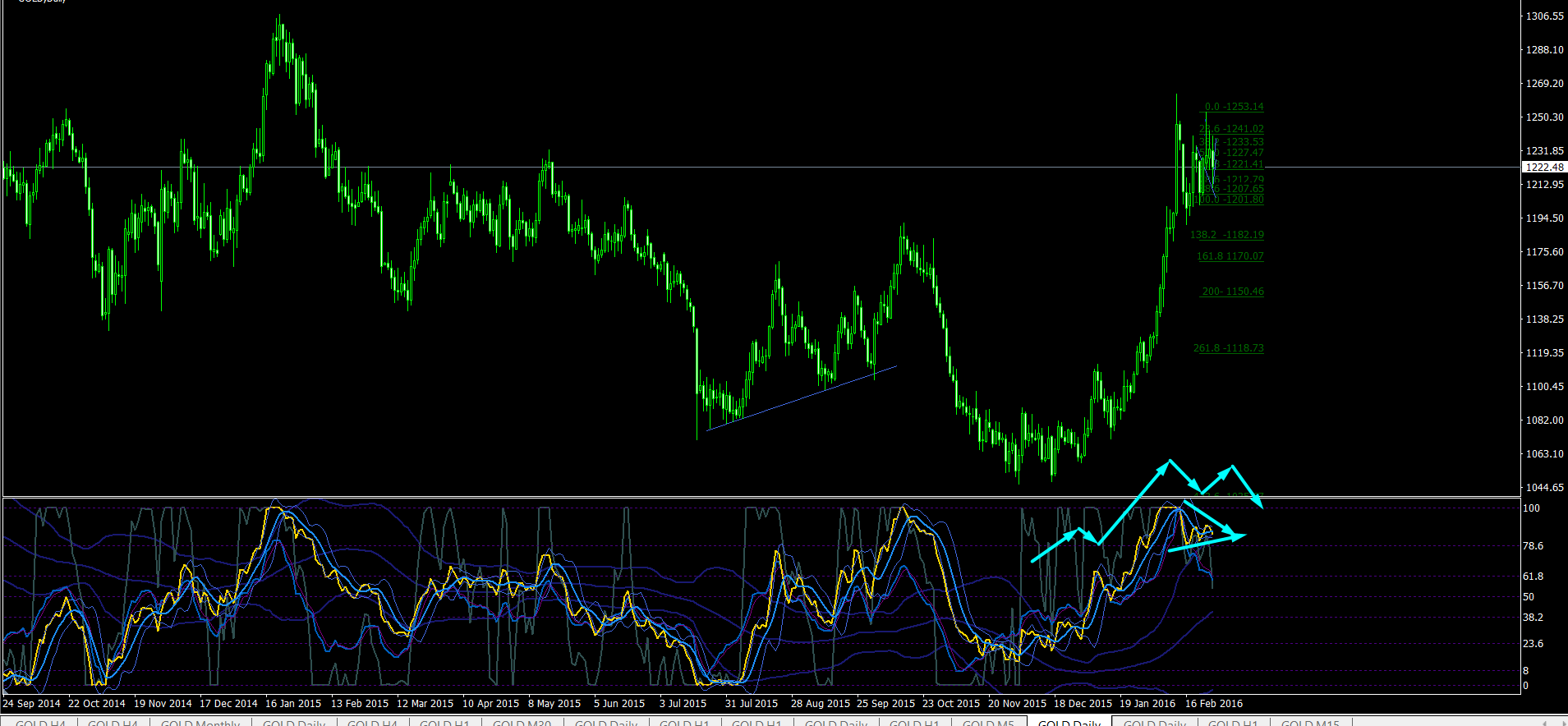Viewport: 1568px width, 726px height.
Task: Select the Fibonacci 200- 1150.46 level label
Action: [x=1233, y=292]
